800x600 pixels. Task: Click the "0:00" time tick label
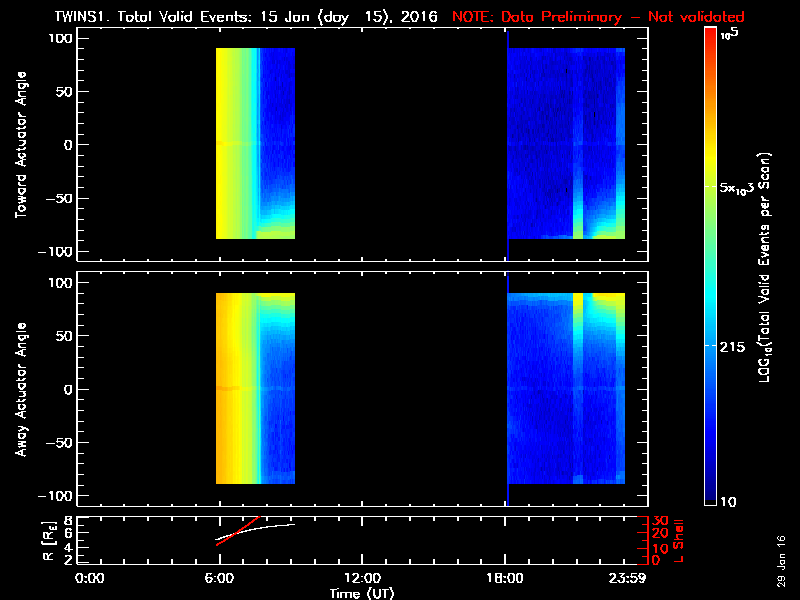(x=90, y=579)
